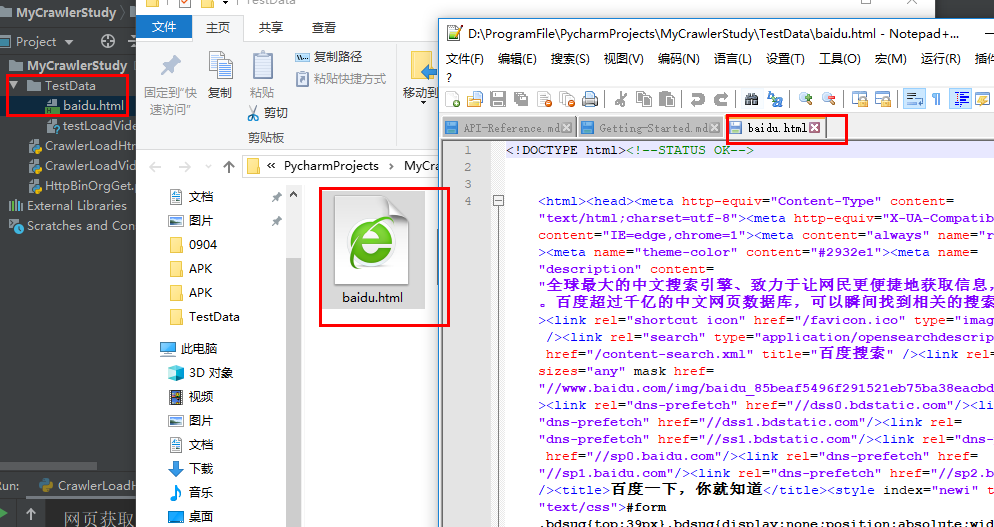Click the Synchronize vertical scrolling icon
This screenshot has height=527, width=994.
tap(860, 99)
